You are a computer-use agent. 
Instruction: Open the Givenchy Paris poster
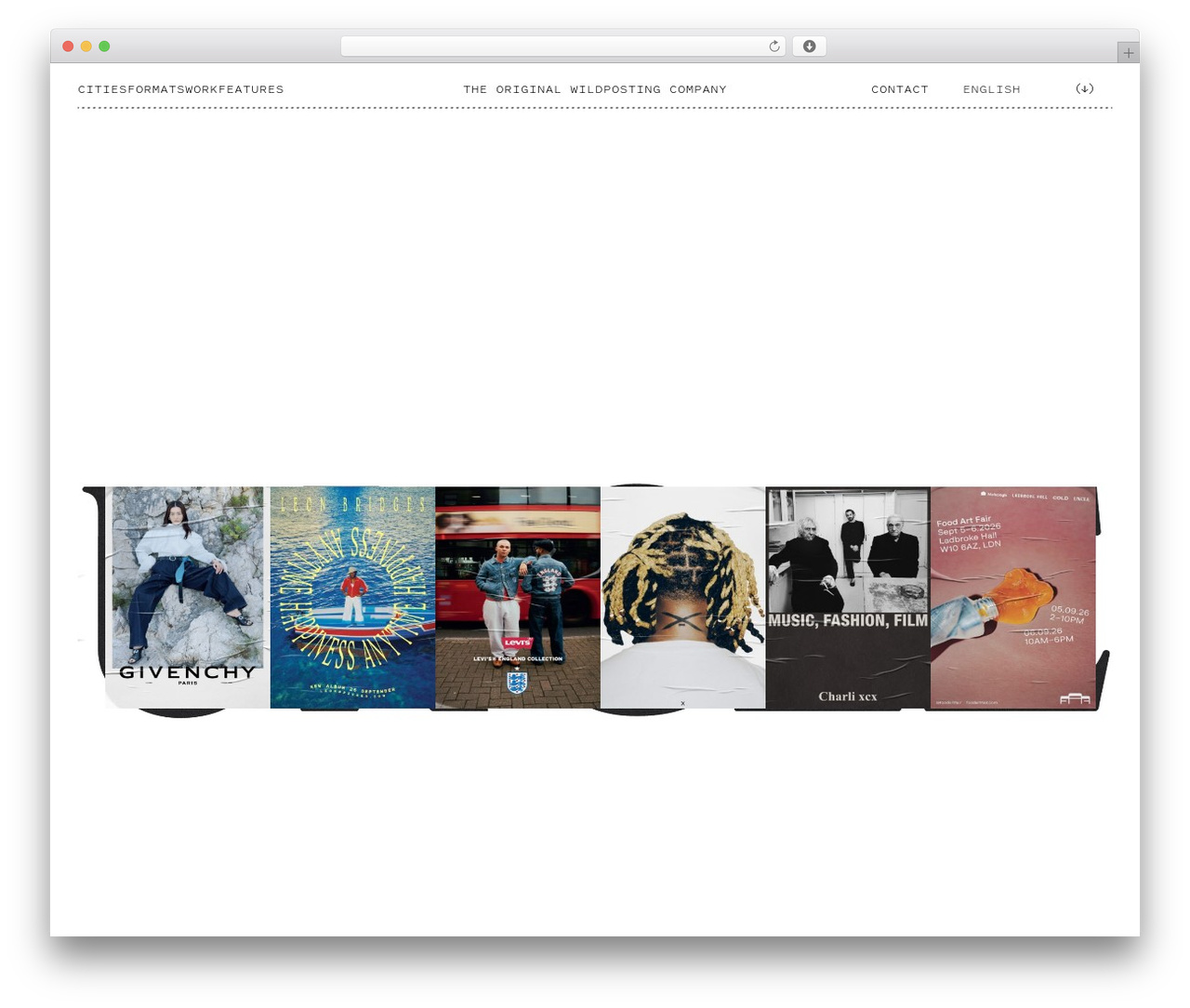(188, 597)
